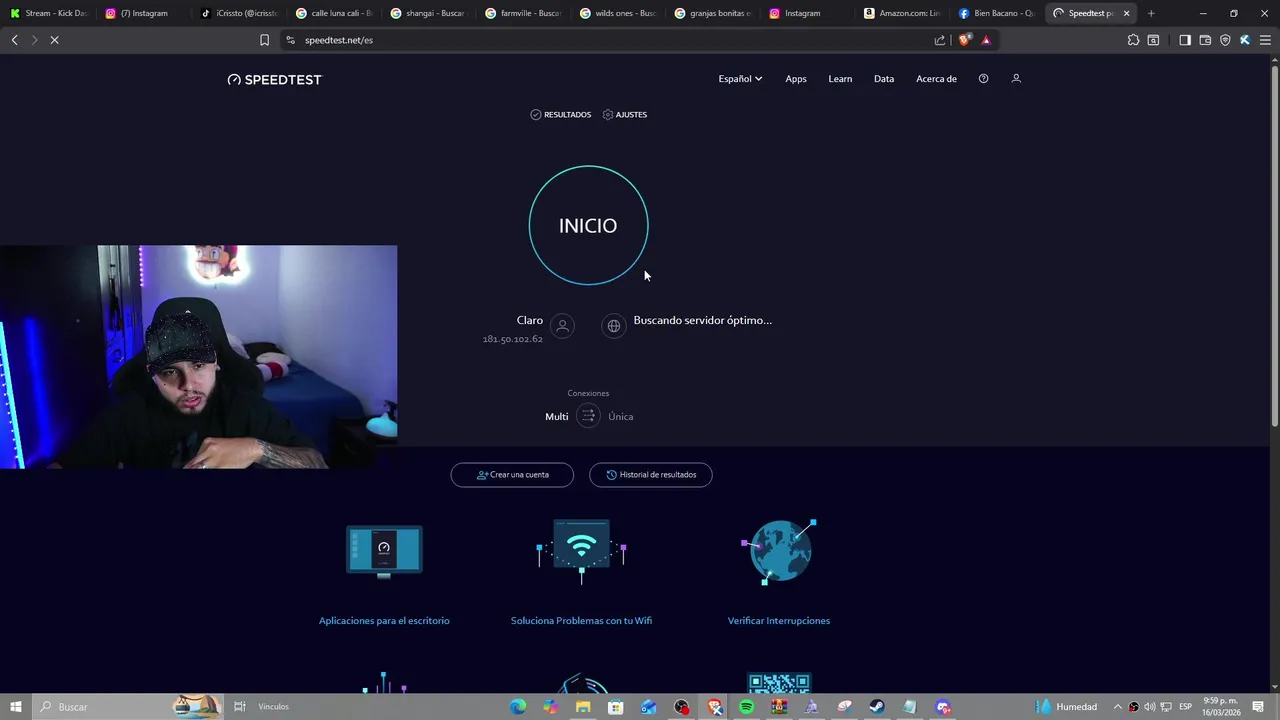Open File Explorer from the taskbar
Screen dimensions: 1280x720
583,707
